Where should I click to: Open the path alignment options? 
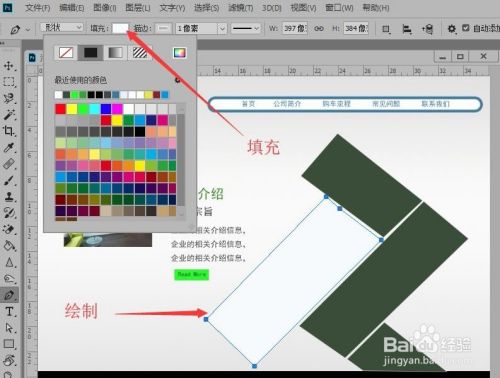(407, 29)
